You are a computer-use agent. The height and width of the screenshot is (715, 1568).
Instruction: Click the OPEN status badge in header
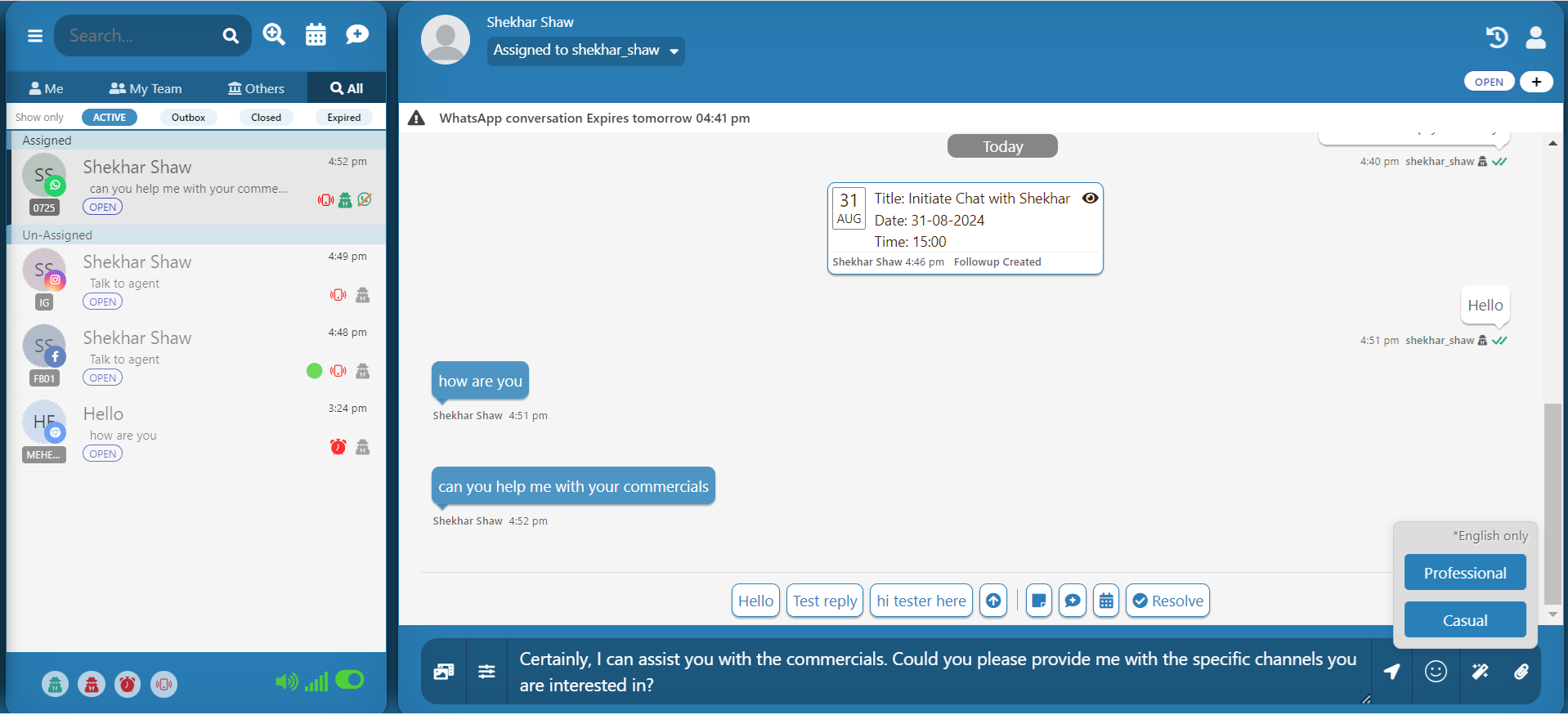1489,82
